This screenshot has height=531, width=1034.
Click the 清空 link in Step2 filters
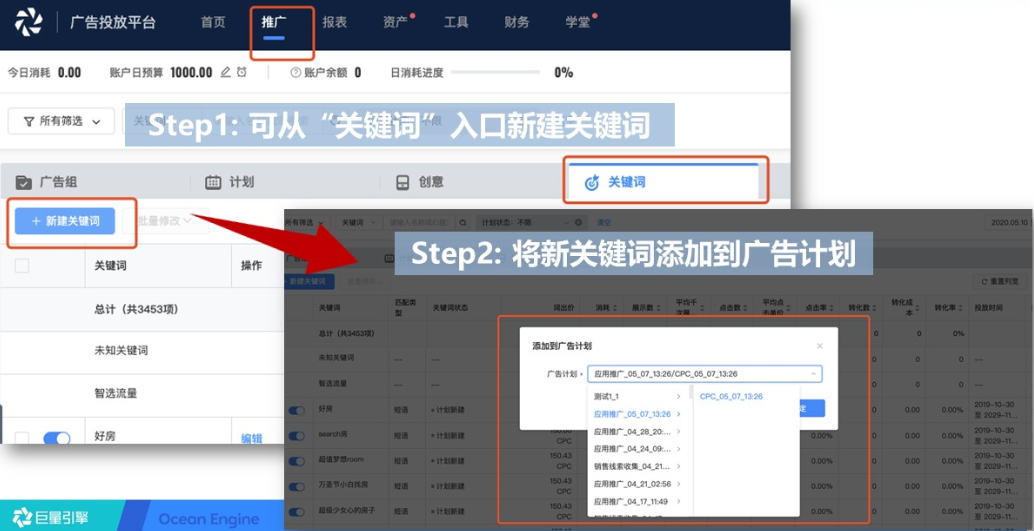(x=603, y=222)
